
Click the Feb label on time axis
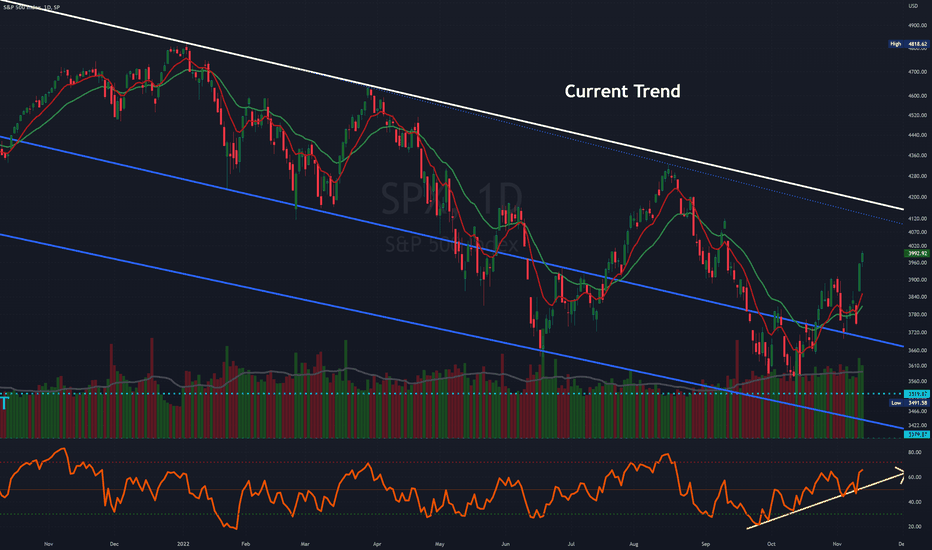point(245,544)
